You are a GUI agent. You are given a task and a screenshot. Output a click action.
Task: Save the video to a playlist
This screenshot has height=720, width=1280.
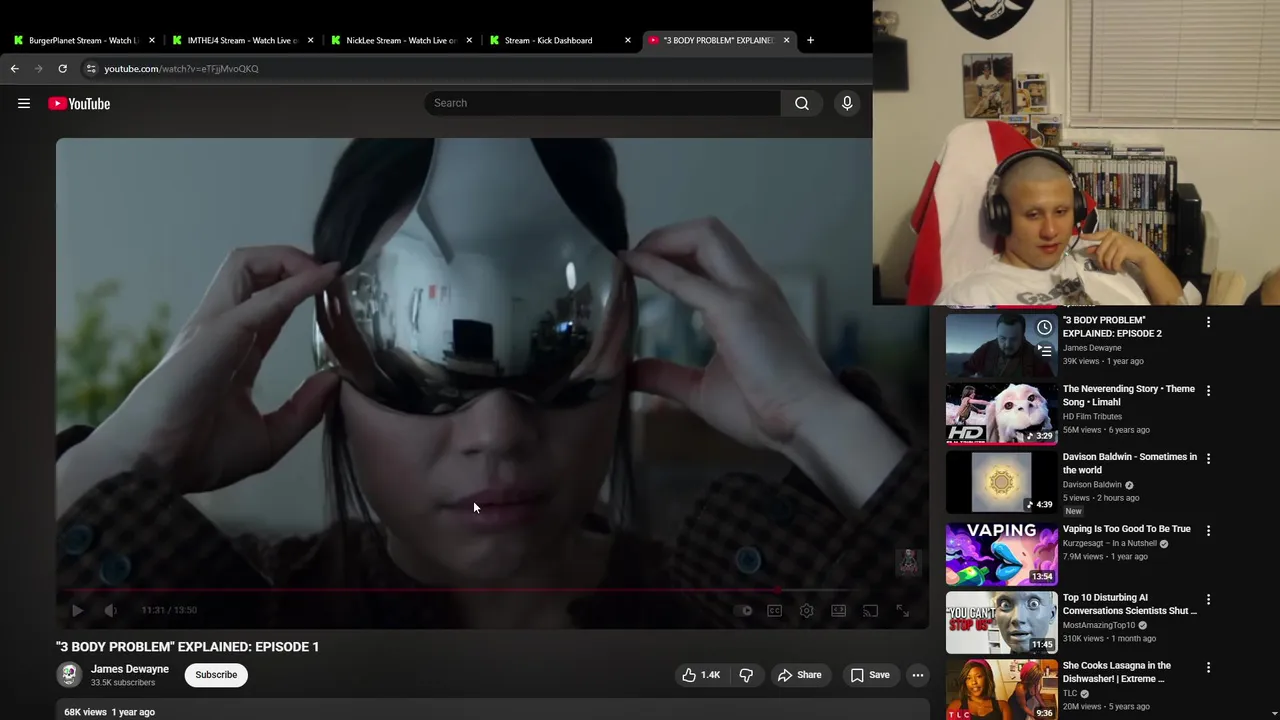pos(870,675)
